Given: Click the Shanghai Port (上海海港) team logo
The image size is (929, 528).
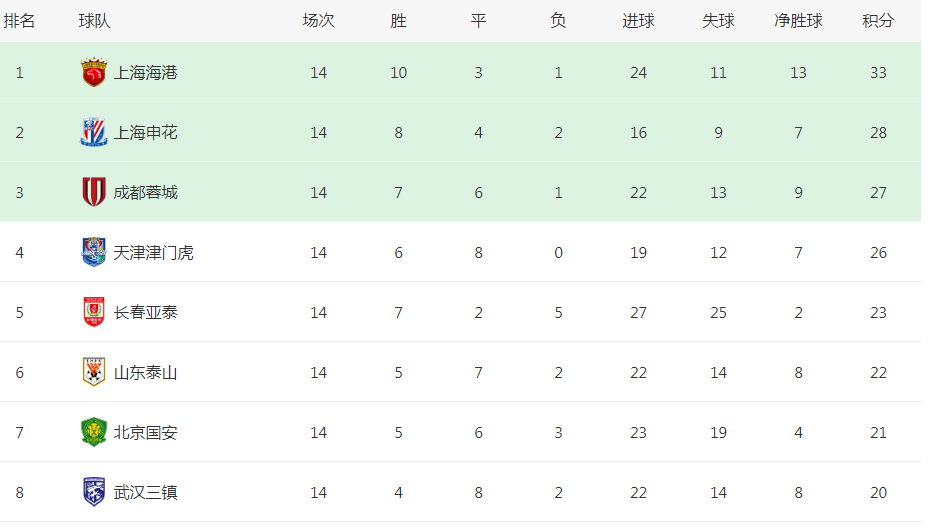Looking at the screenshot, I should pos(93,72).
